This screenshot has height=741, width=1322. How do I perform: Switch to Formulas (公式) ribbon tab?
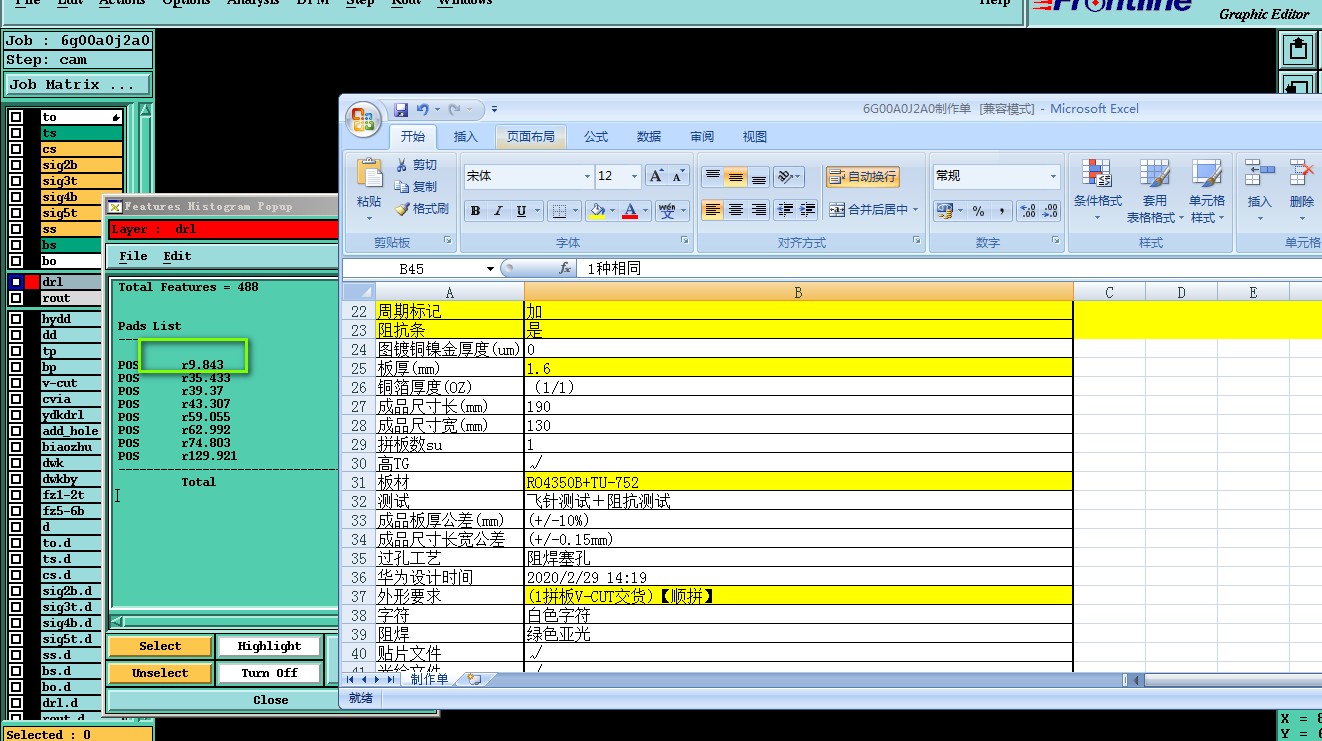[x=596, y=136]
